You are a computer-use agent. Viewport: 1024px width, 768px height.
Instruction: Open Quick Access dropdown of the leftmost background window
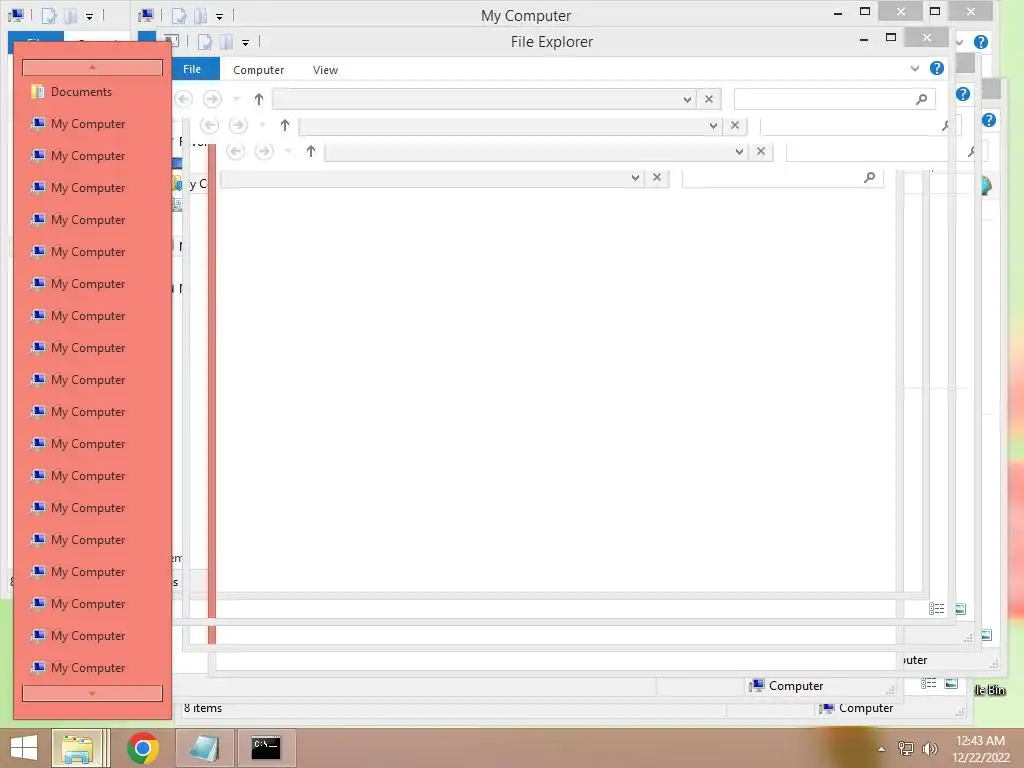pyautogui.click(x=89, y=16)
